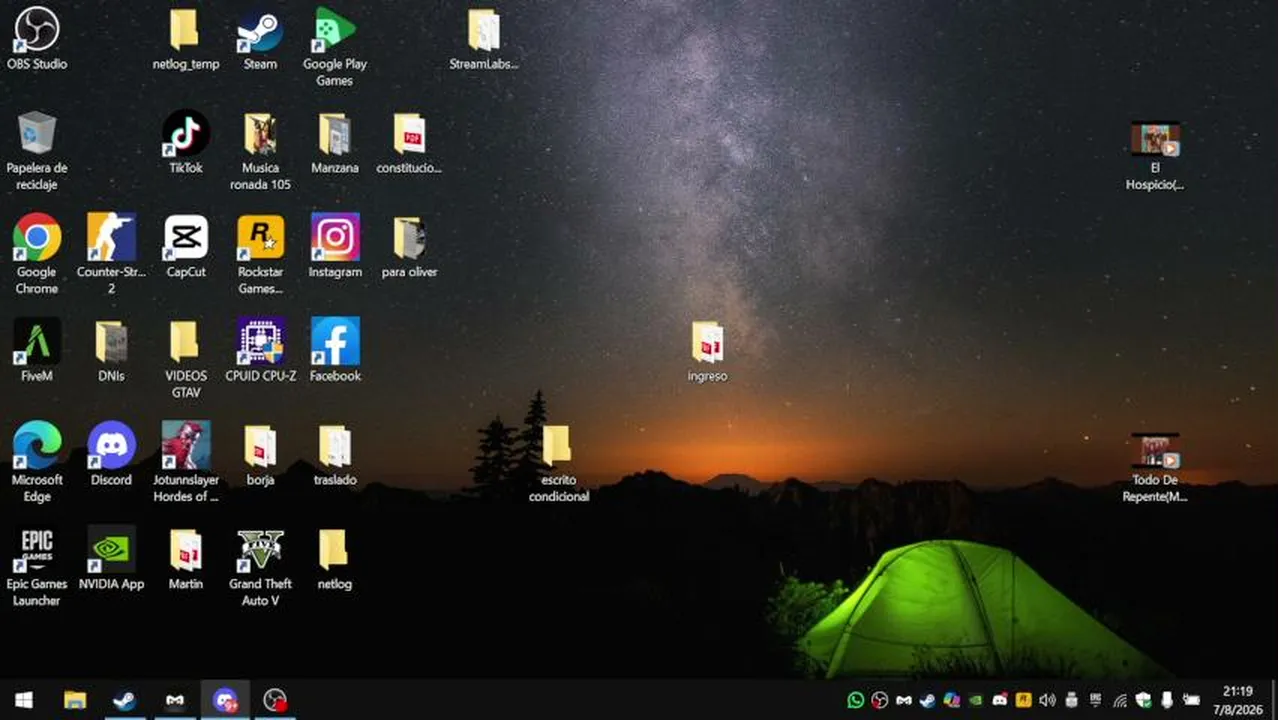Select the VIDEOS GTAV folder
Image resolution: width=1278 pixels, height=720 pixels.
point(186,359)
